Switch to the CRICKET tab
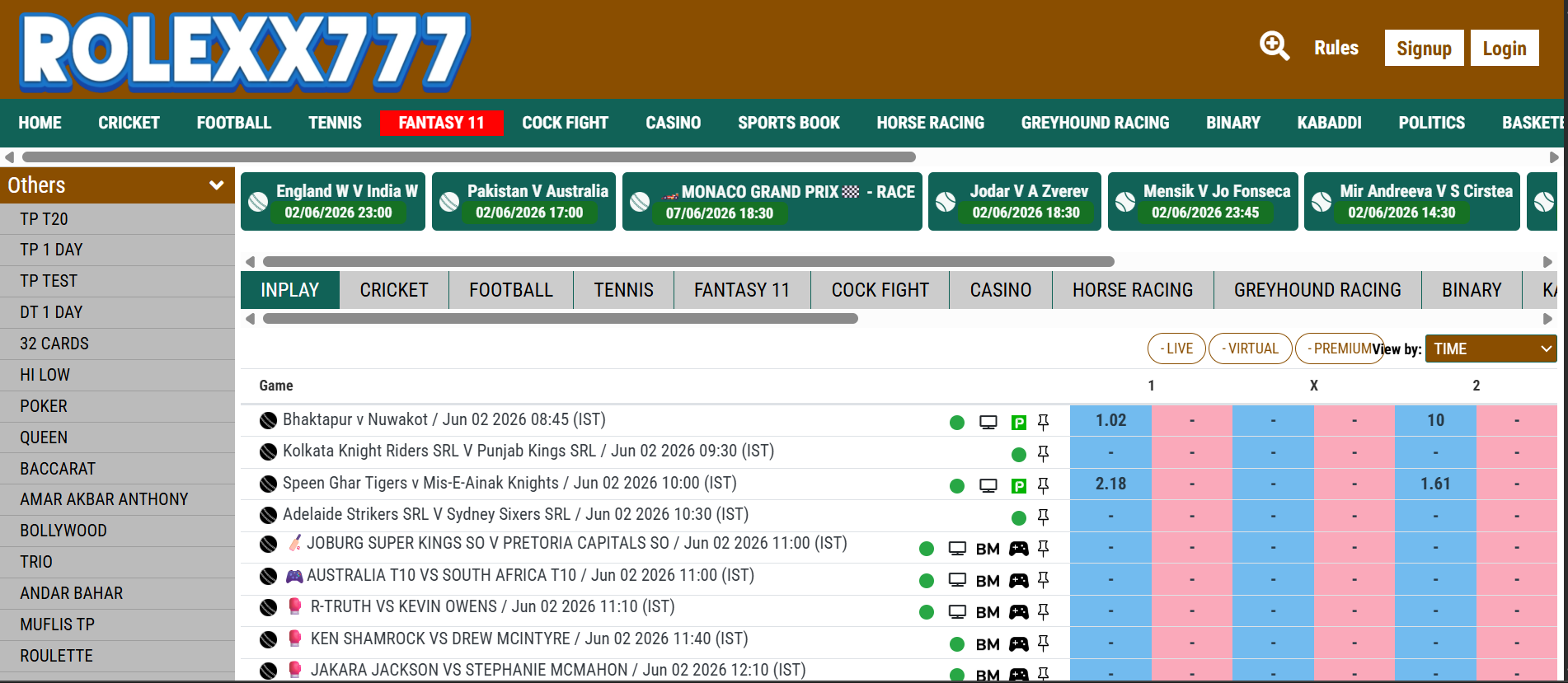The width and height of the screenshot is (1568, 683). pyautogui.click(x=394, y=290)
